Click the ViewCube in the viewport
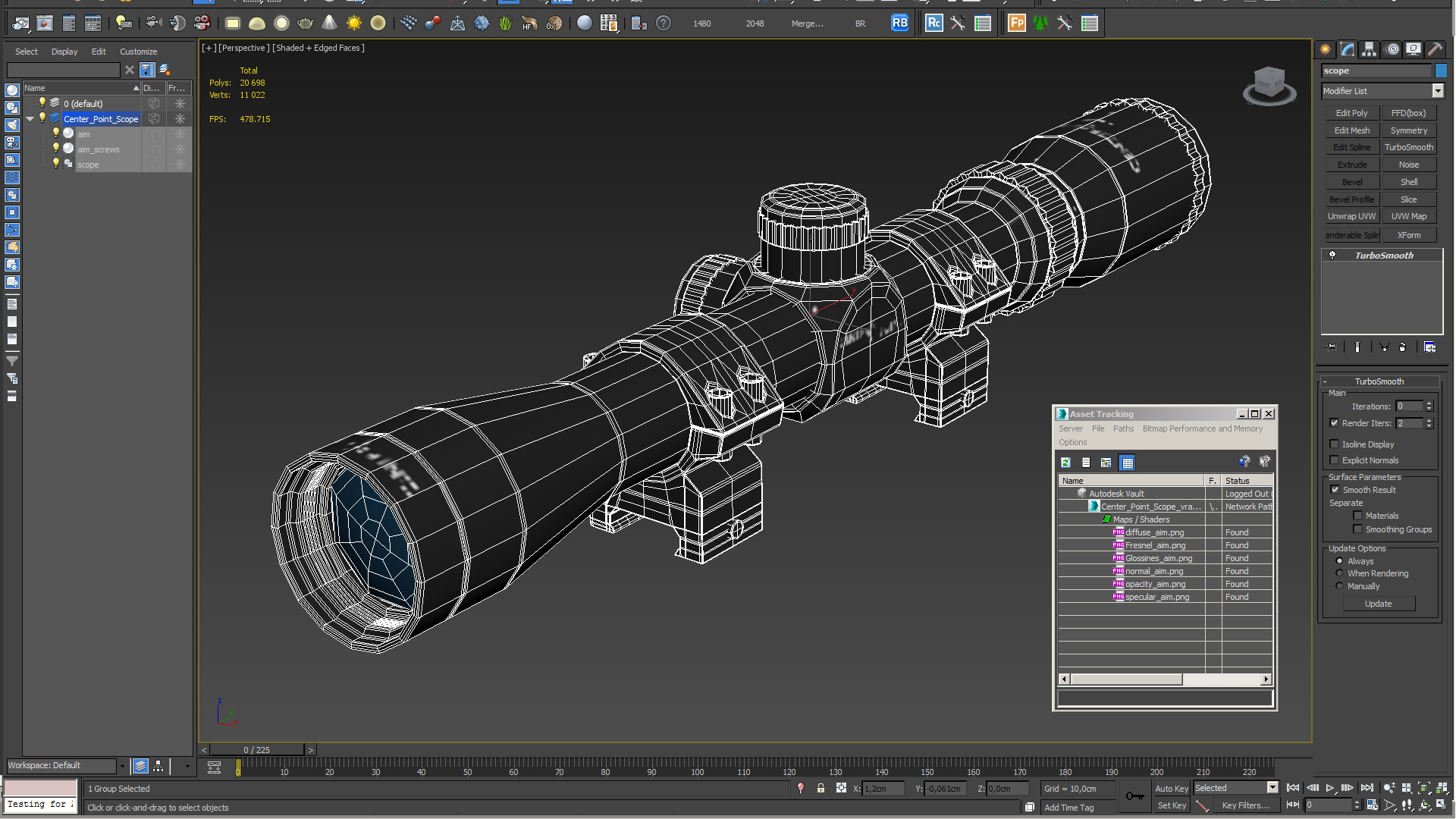The width and height of the screenshot is (1456, 819). tap(1269, 85)
